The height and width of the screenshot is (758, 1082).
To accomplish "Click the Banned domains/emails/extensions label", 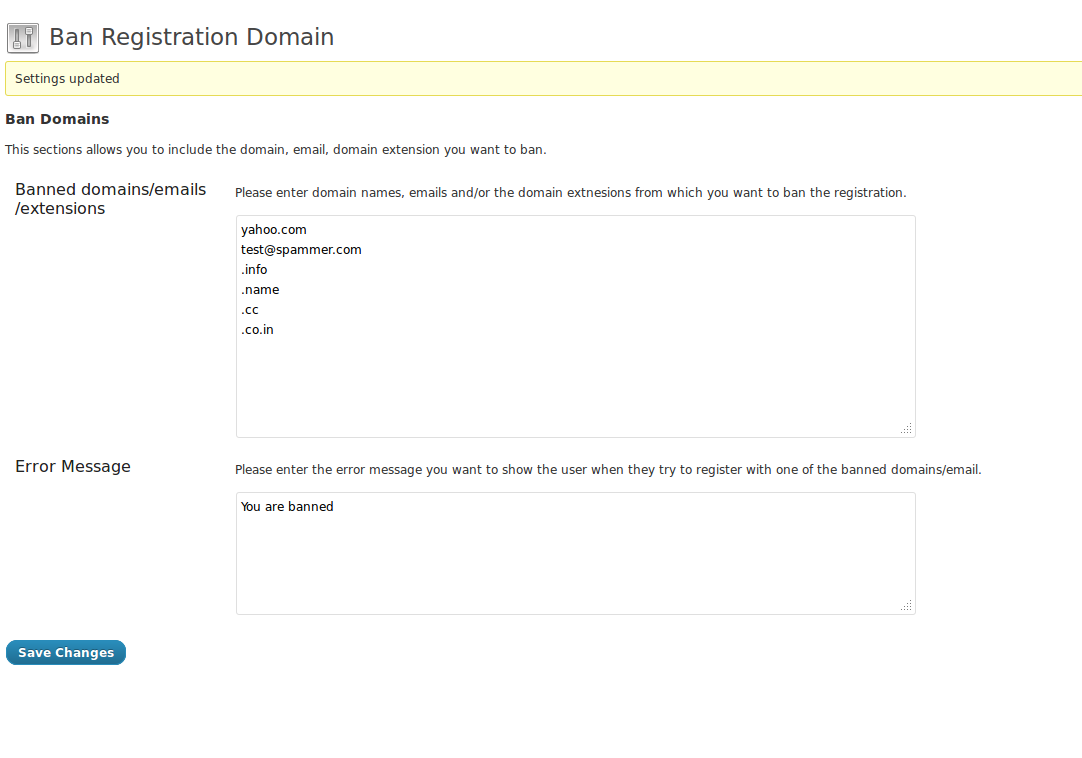I will click(110, 199).
